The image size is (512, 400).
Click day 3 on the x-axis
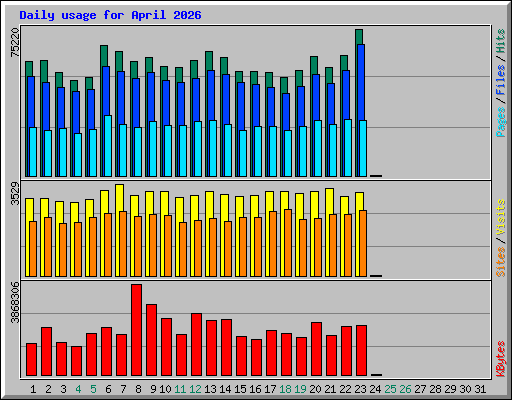63,389
